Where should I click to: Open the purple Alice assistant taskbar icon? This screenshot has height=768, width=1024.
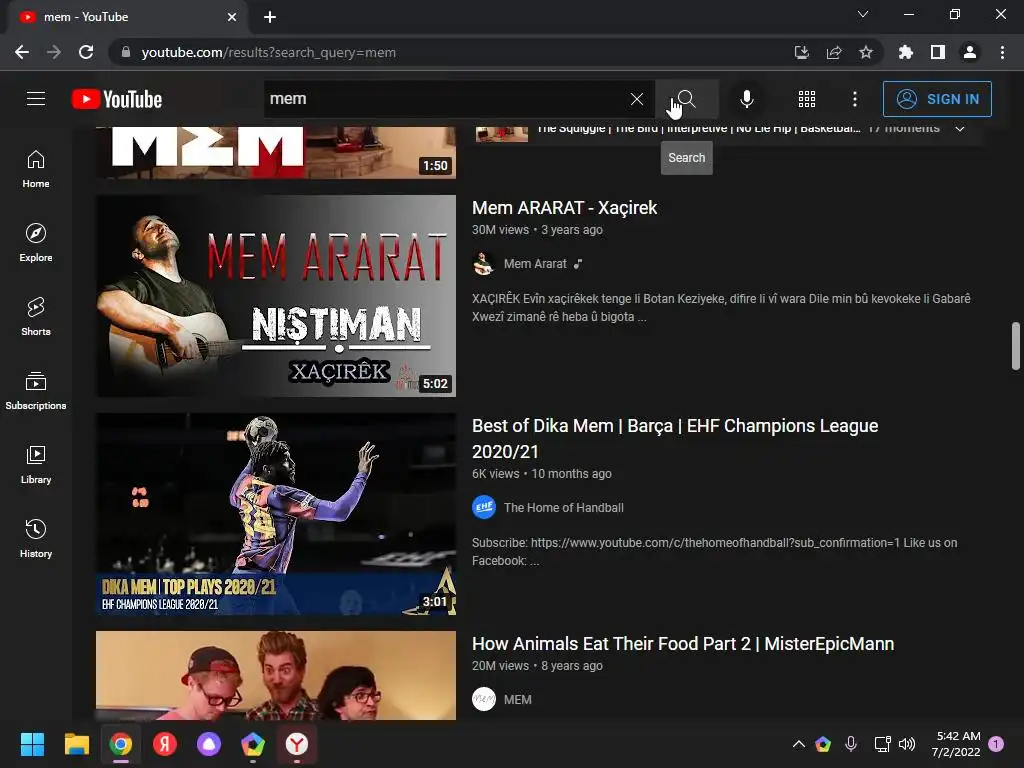coord(209,744)
